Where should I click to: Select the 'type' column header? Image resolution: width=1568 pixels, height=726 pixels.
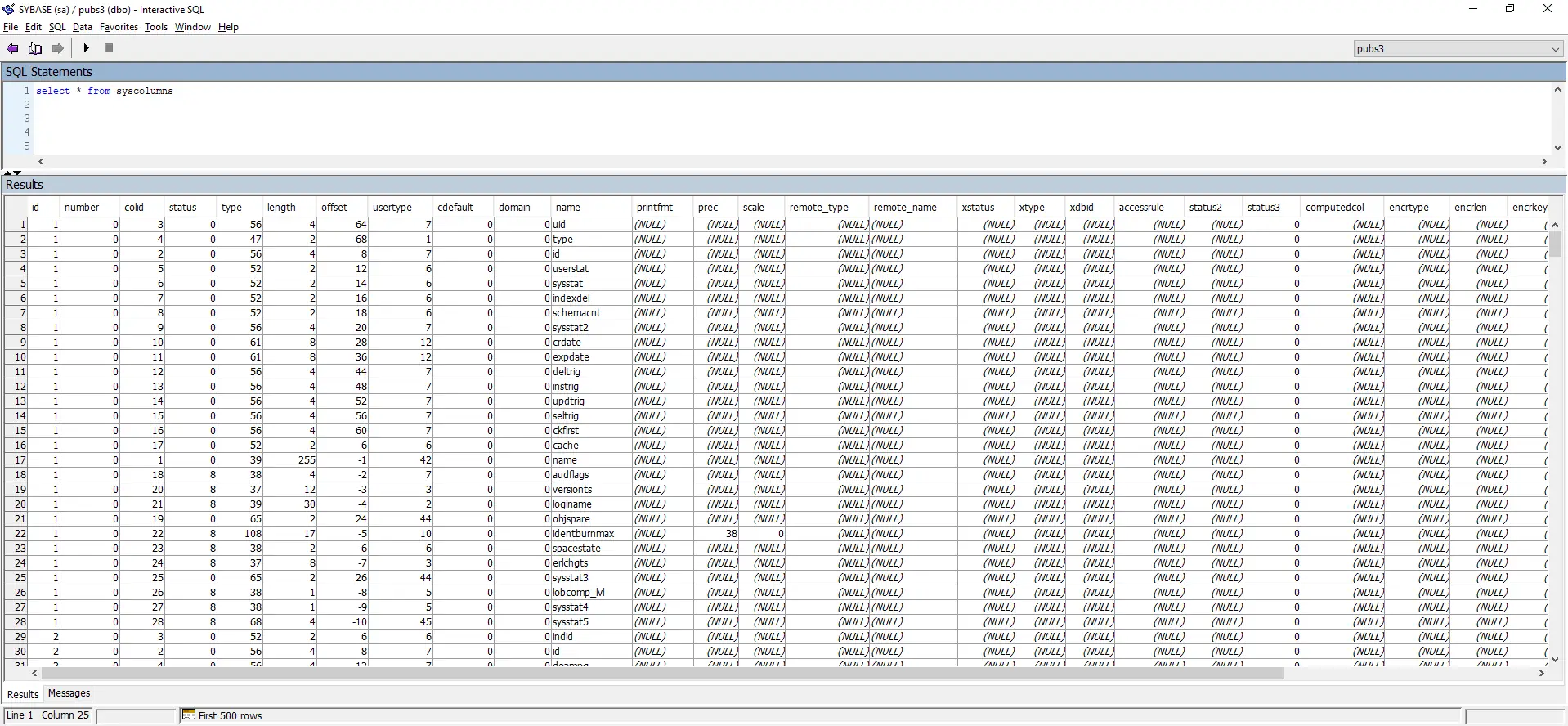click(240, 208)
